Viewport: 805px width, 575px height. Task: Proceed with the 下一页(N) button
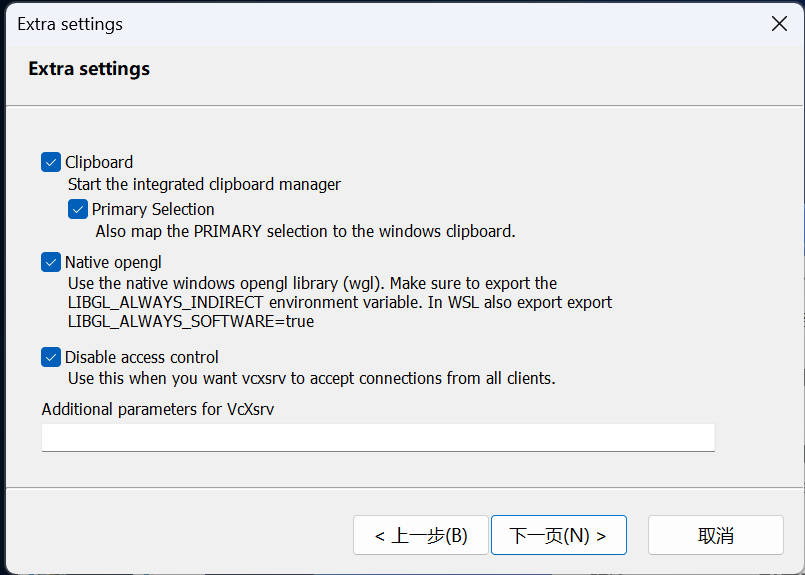coord(558,535)
